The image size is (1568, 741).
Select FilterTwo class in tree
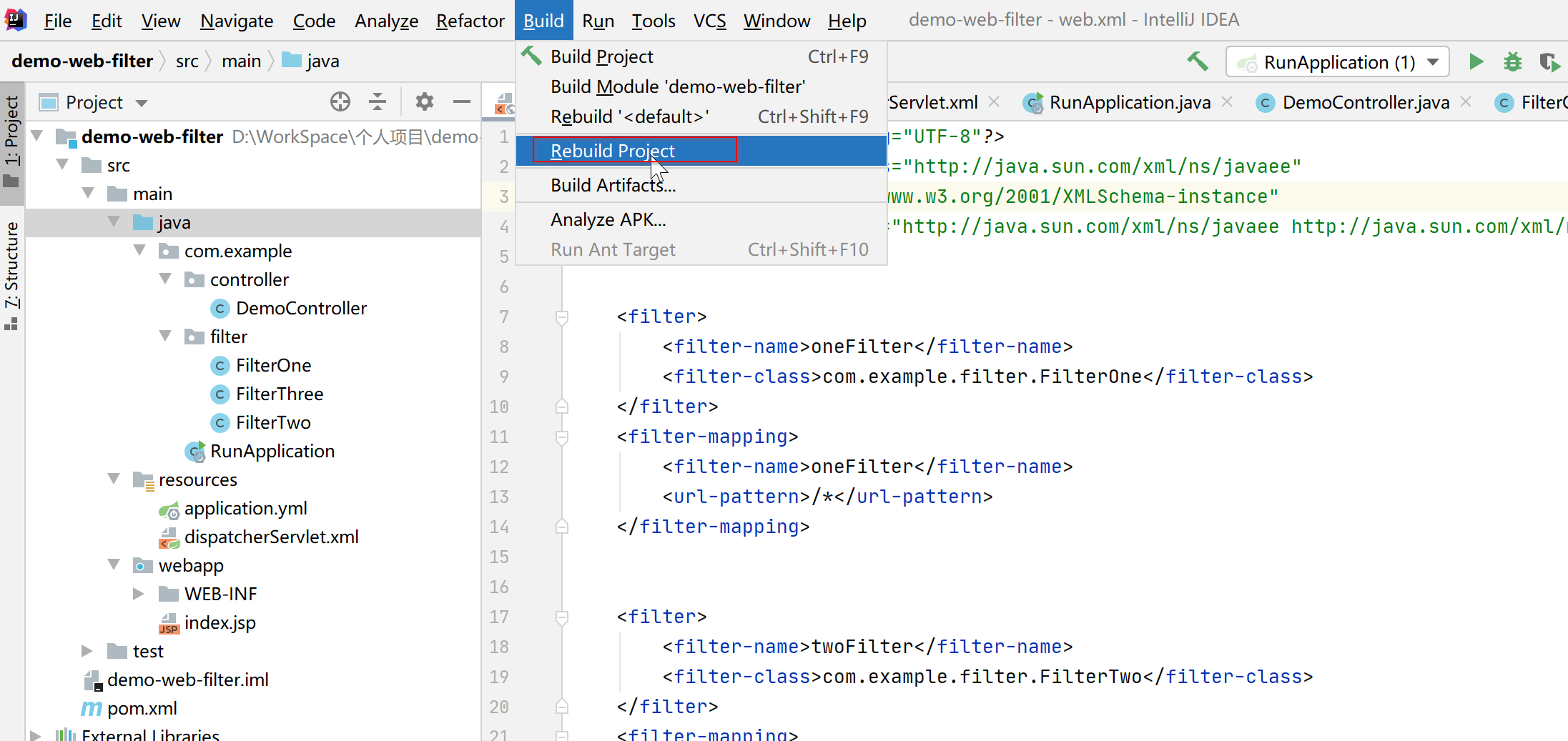[x=273, y=422]
